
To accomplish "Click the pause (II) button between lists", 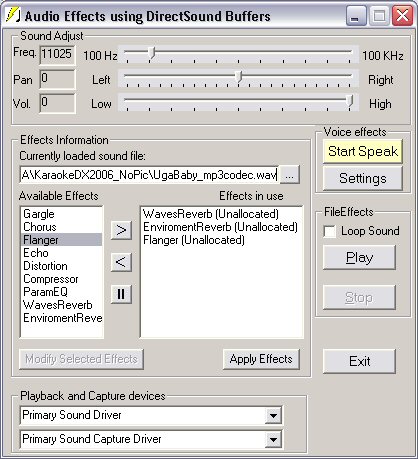I will [x=121, y=294].
